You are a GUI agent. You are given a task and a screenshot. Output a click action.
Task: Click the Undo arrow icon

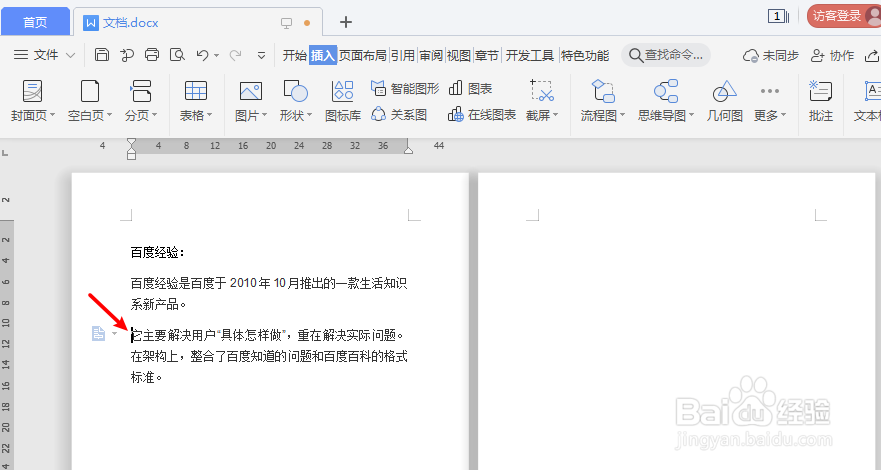[202, 55]
